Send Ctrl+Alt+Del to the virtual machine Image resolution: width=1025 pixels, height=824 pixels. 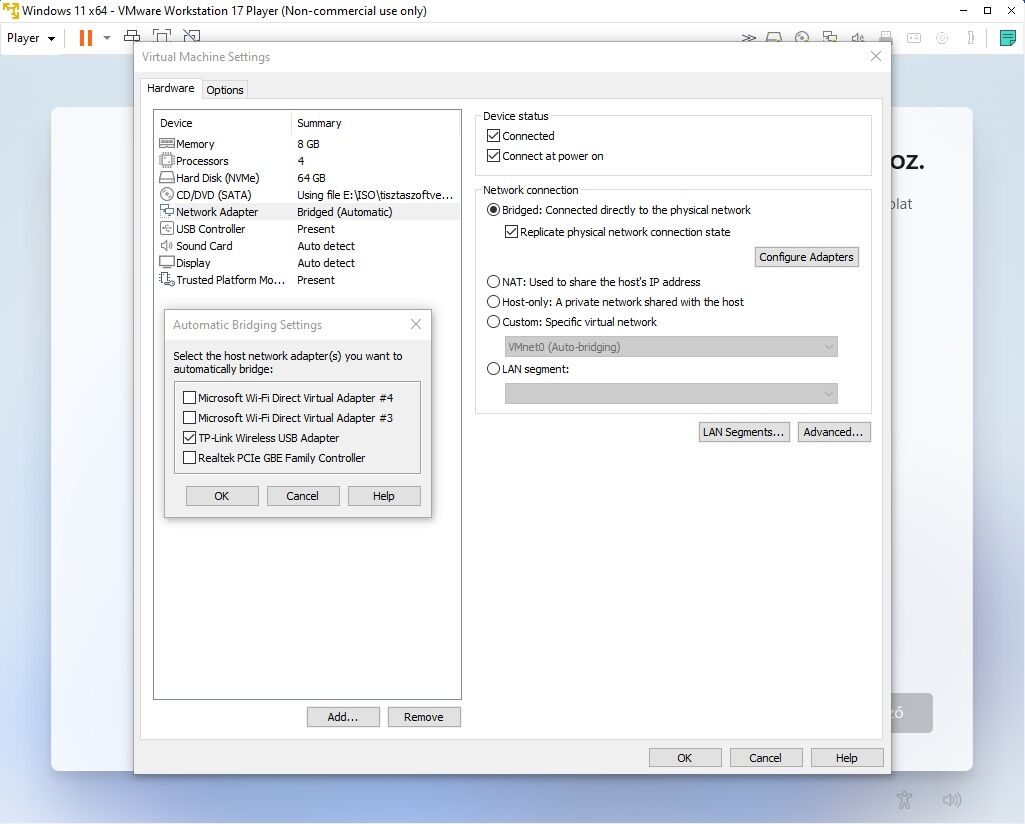coord(132,36)
